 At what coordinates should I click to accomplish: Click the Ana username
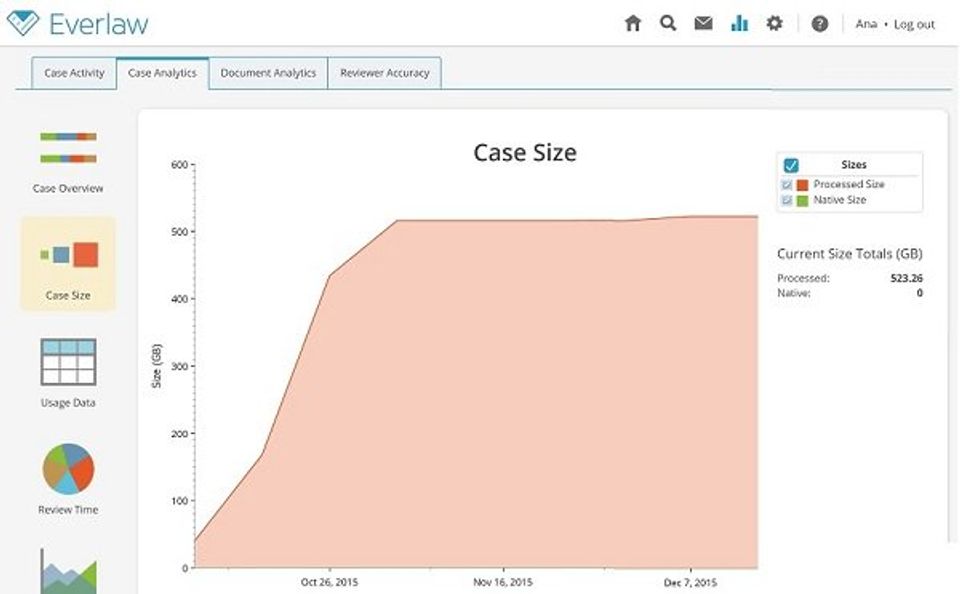tap(866, 24)
